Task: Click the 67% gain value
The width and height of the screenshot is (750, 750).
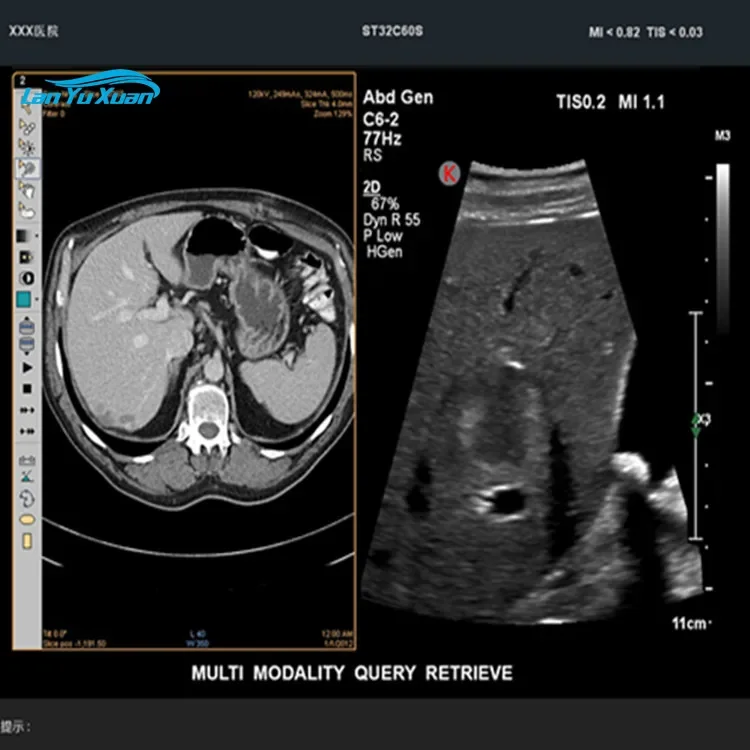Action: coord(385,204)
